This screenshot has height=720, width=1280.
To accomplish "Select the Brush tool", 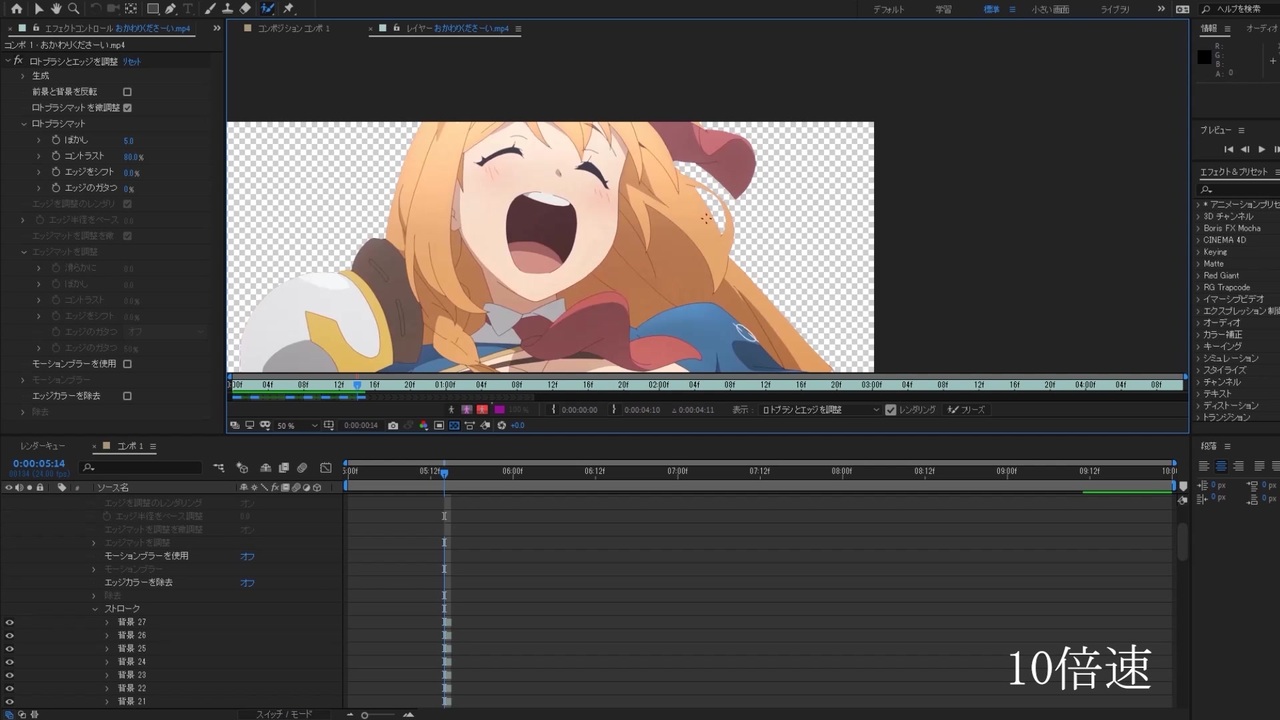I will pyautogui.click(x=208, y=8).
